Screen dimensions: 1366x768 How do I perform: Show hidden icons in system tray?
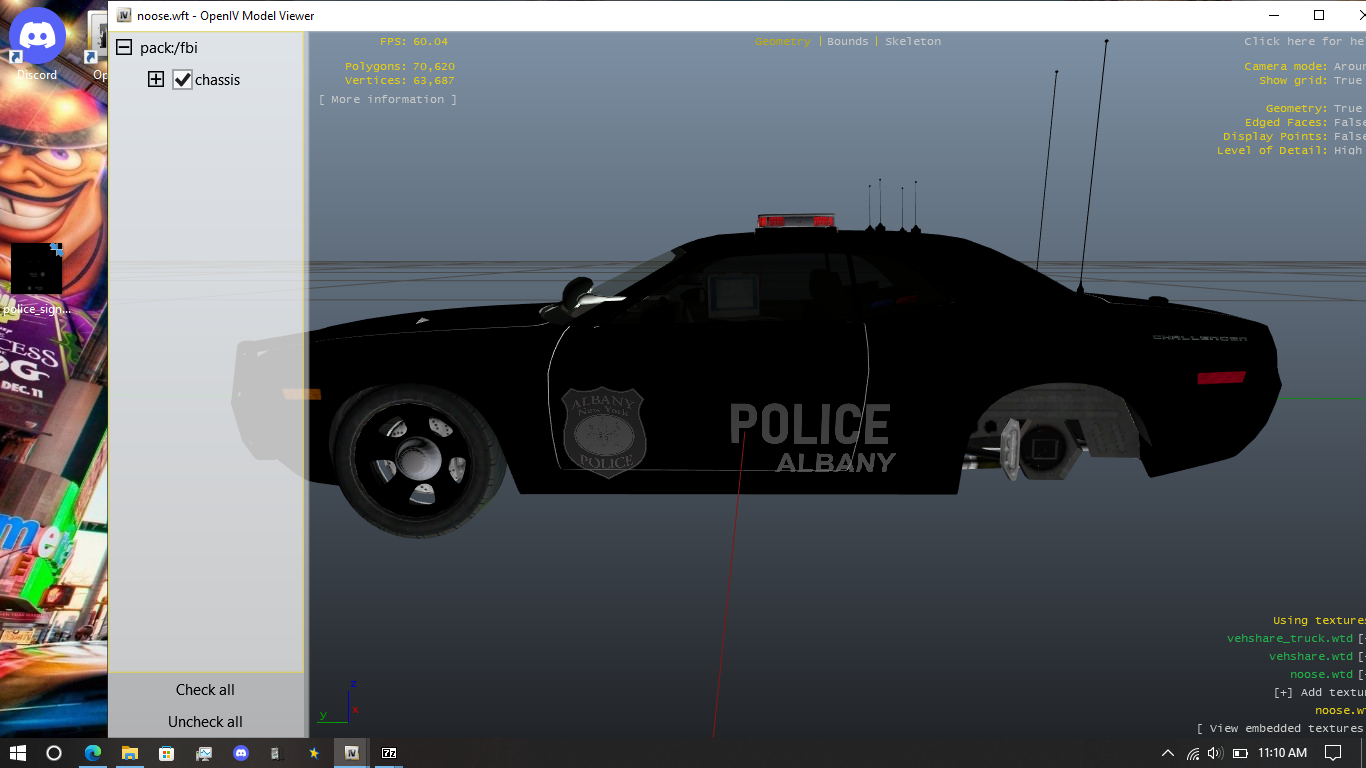pos(1167,753)
